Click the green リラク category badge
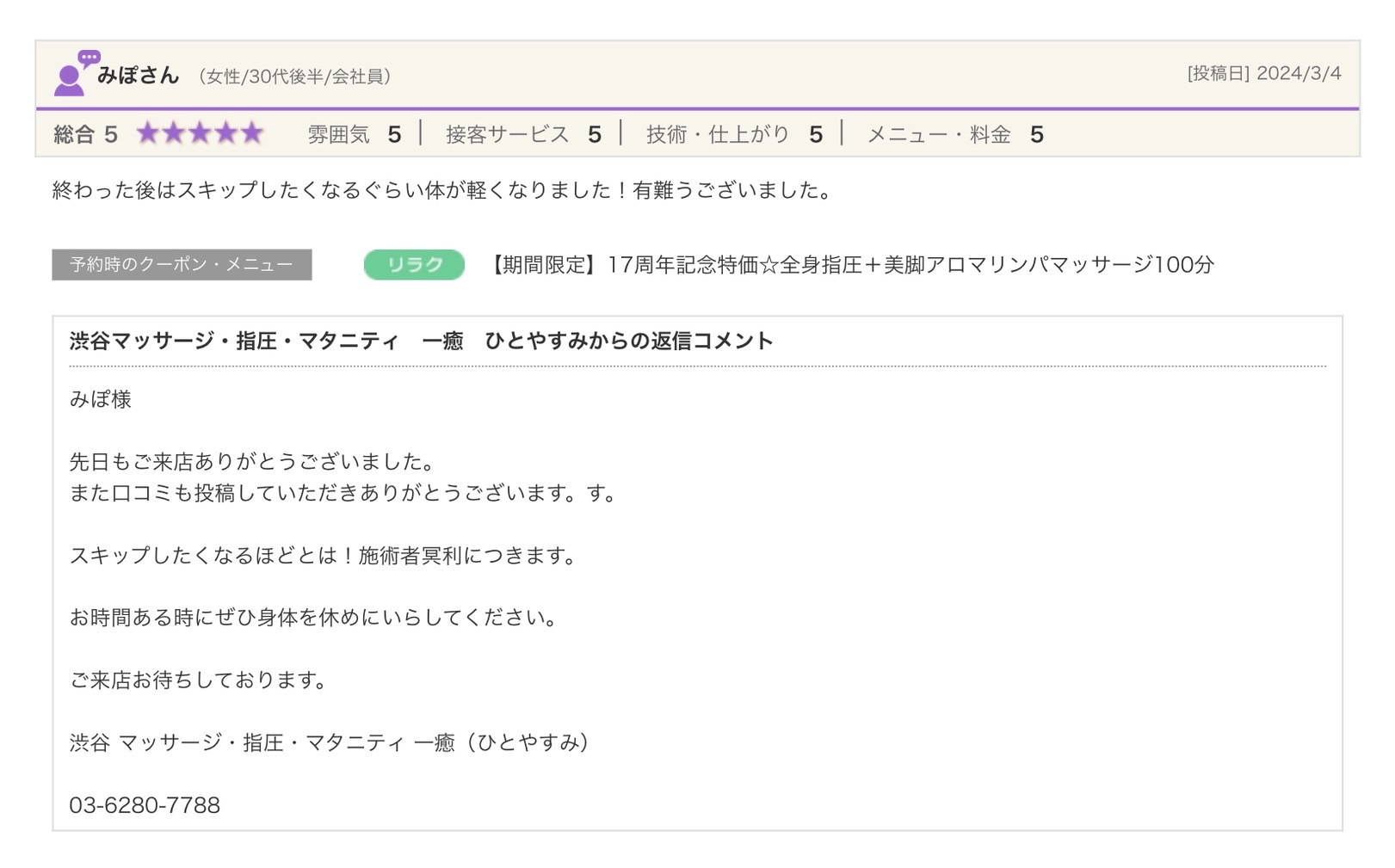1395x868 pixels. point(414,264)
